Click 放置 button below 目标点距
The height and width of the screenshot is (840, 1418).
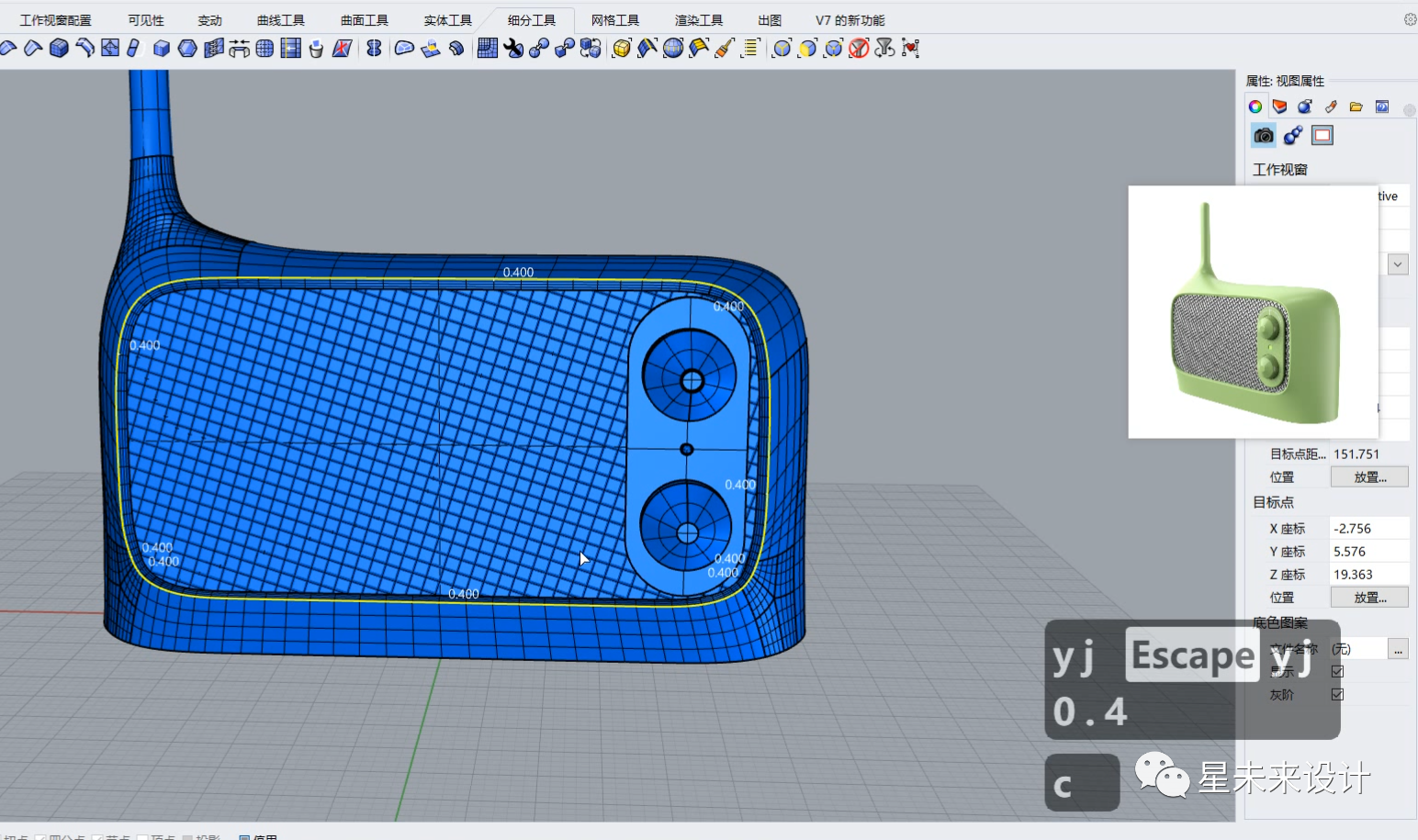pyautogui.click(x=1369, y=477)
